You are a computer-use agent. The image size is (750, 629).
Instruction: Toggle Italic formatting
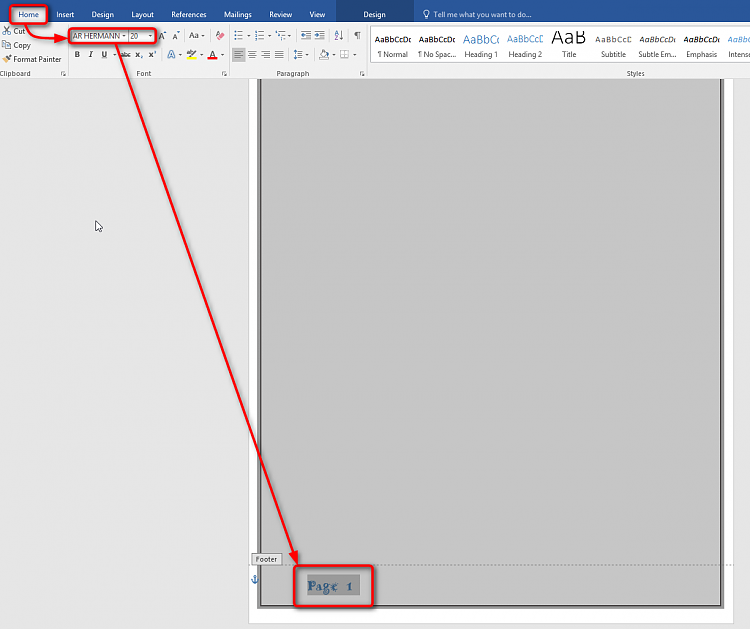tap(90, 55)
